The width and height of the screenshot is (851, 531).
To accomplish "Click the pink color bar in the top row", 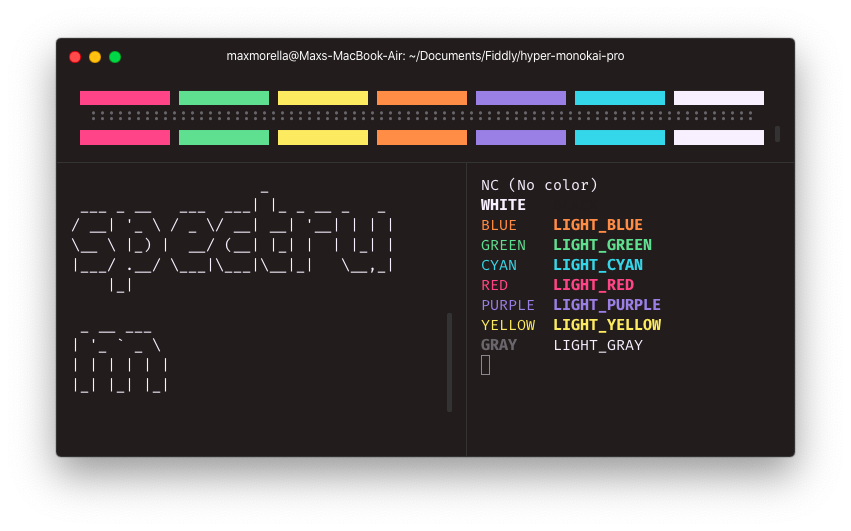I will 125,98.
